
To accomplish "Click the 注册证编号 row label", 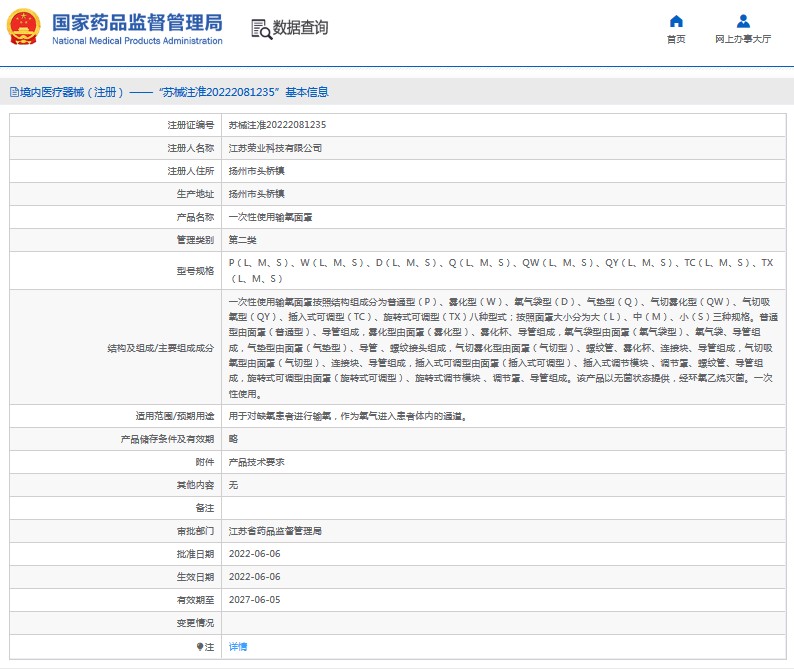I will tap(191, 125).
